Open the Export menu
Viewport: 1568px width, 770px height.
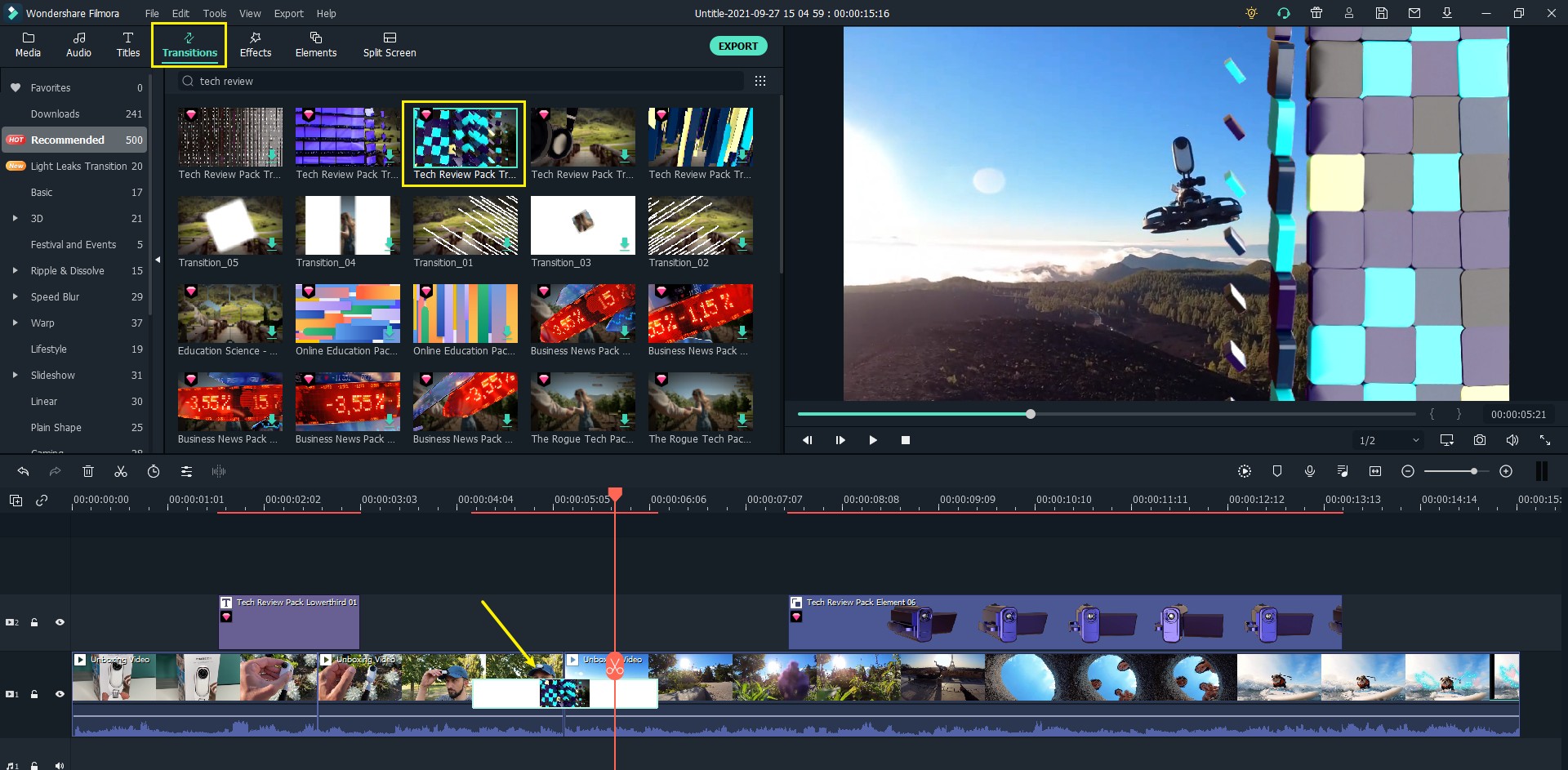pos(288,13)
